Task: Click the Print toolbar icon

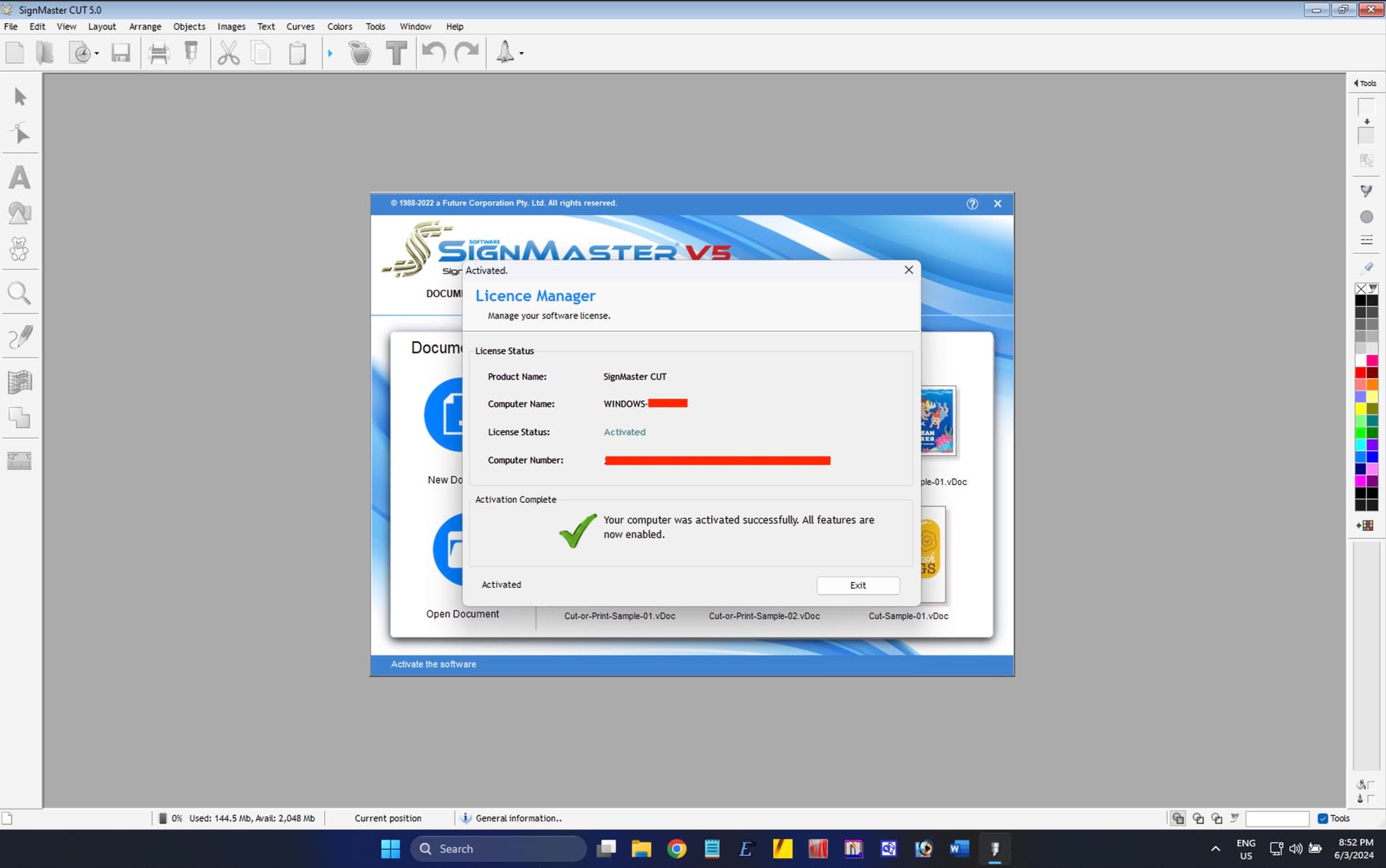Action: click(158, 53)
